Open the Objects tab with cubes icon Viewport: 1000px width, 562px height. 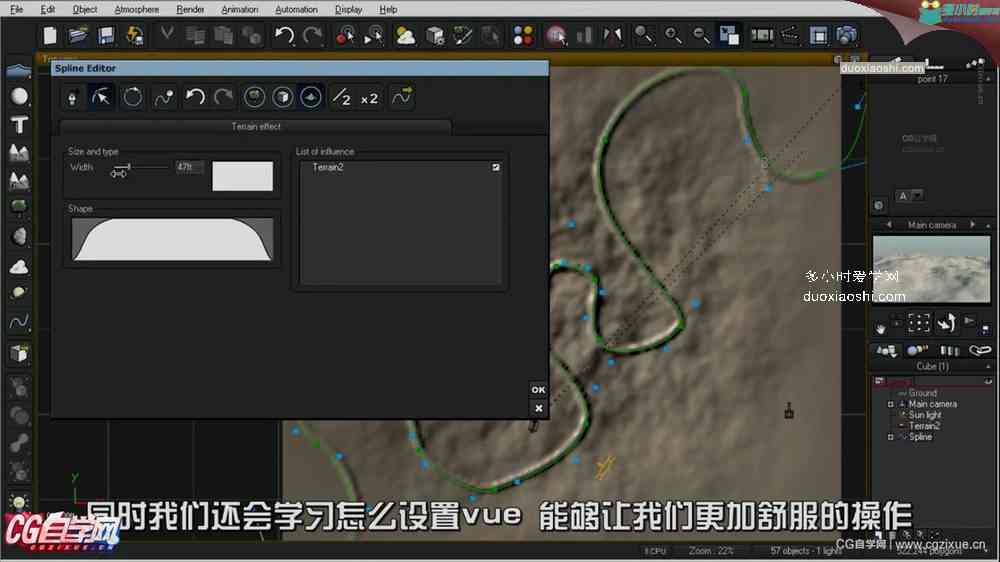click(886, 350)
